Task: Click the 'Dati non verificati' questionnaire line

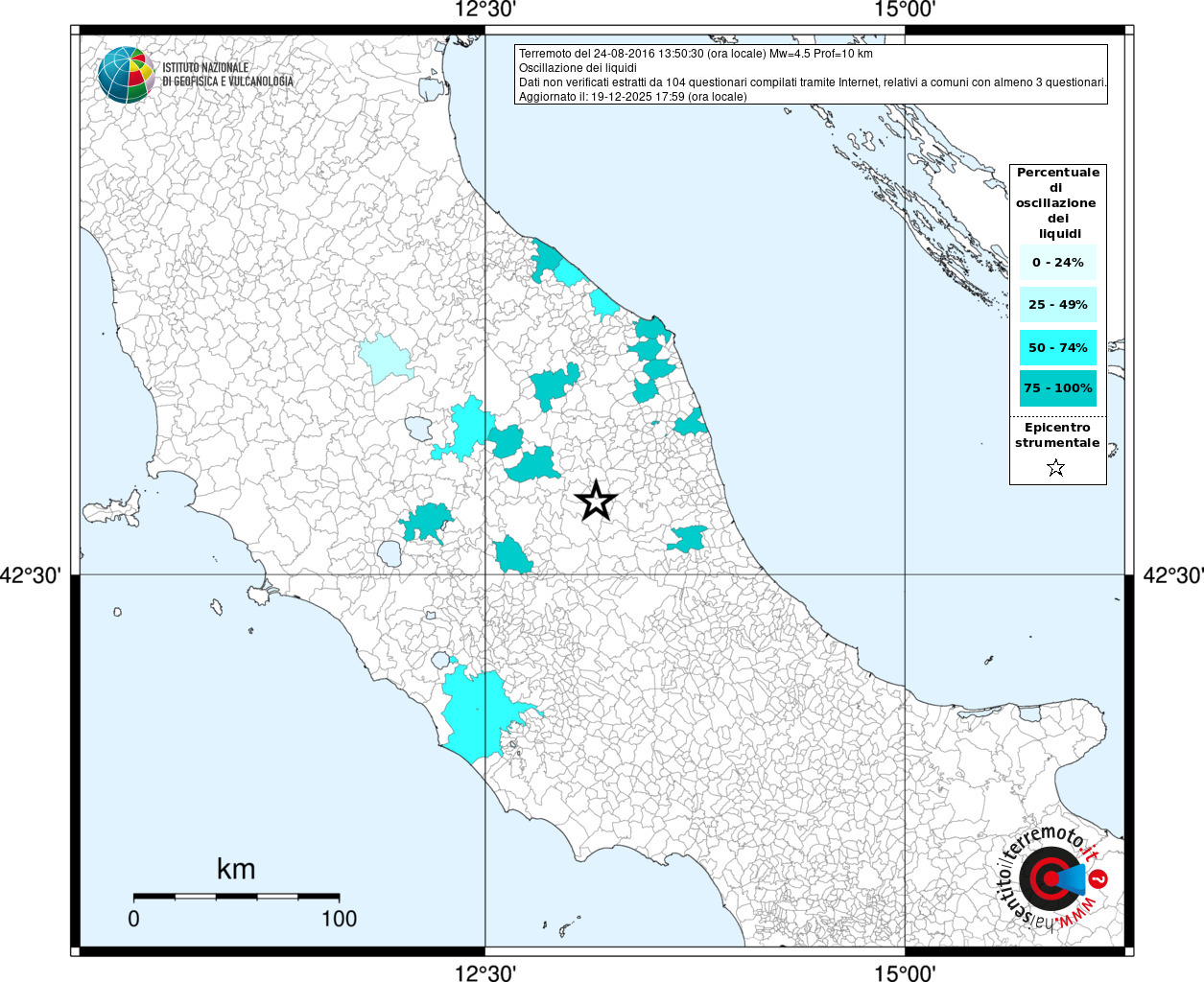Action: [x=813, y=82]
